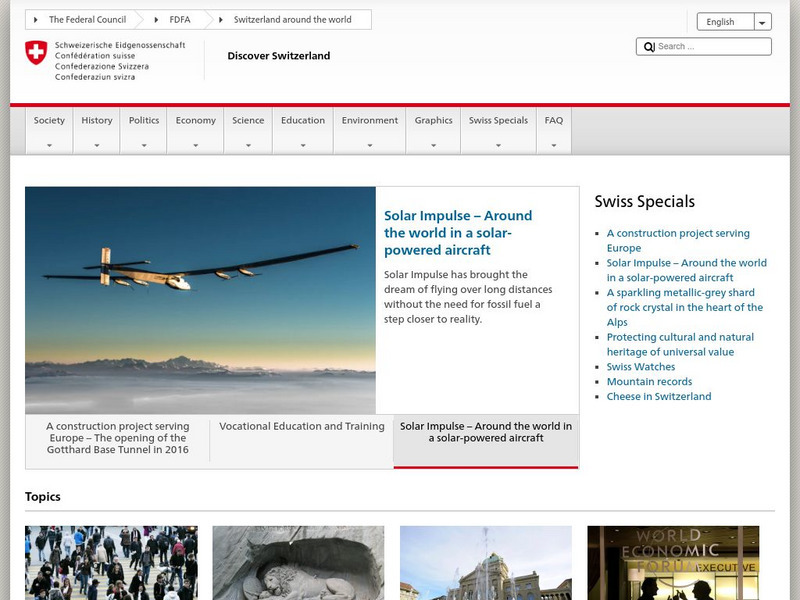
Task: Open the English language dropdown arrow
Action: pos(762,22)
